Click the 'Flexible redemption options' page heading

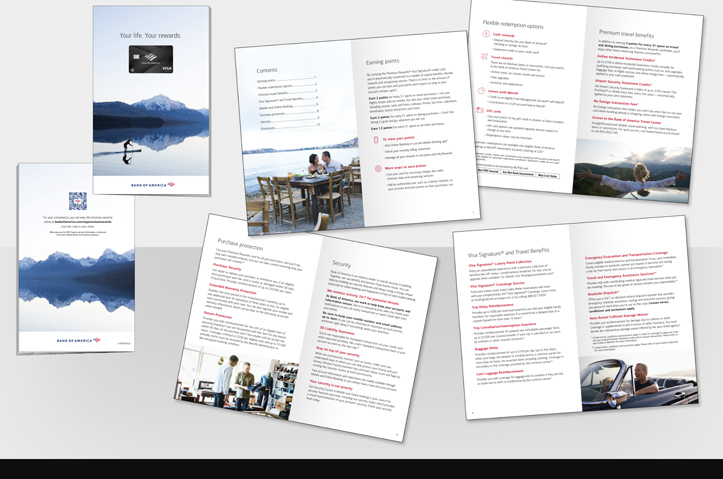[x=513, y=24]
